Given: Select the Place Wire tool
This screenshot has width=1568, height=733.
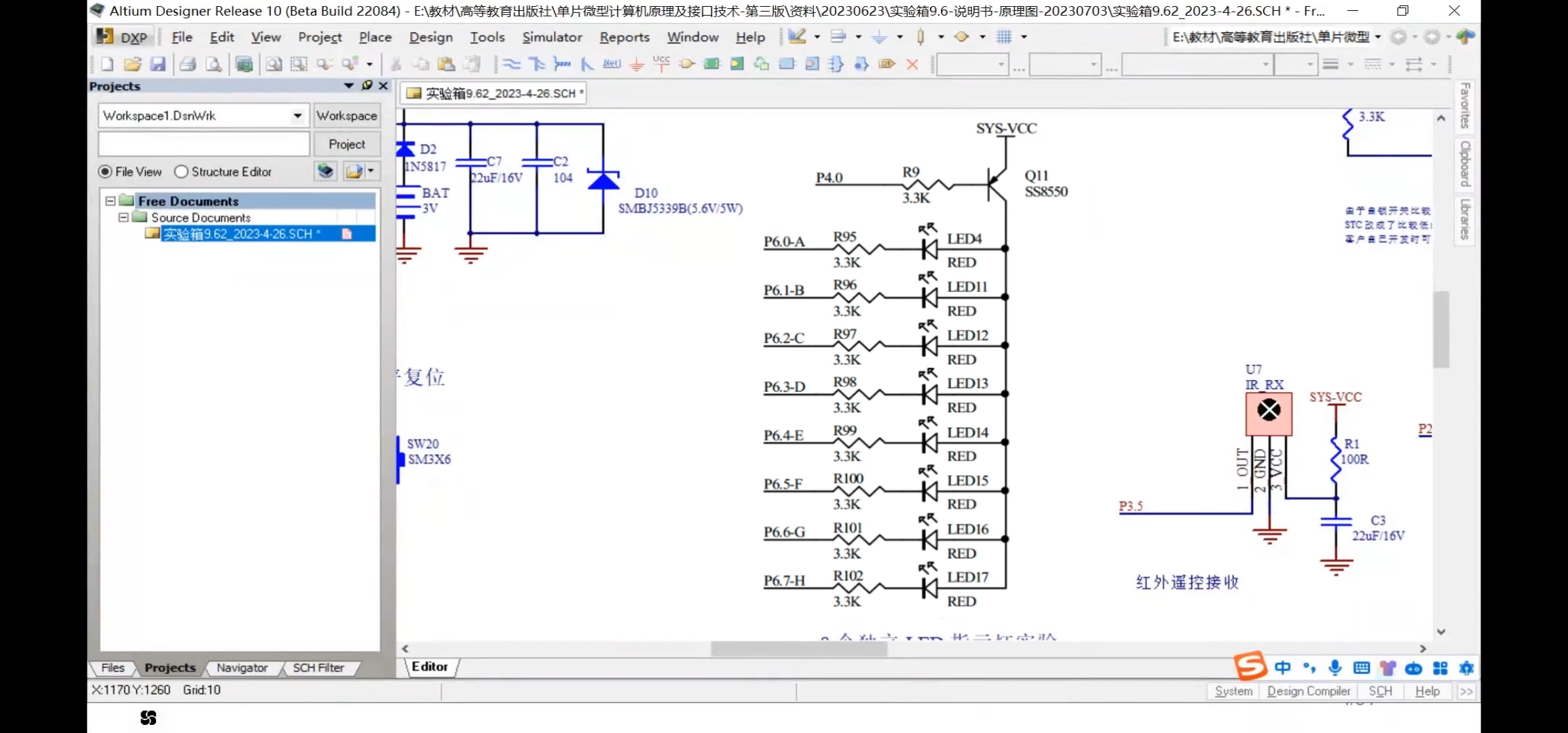Looking at the screenshot, I should point(512,64).
